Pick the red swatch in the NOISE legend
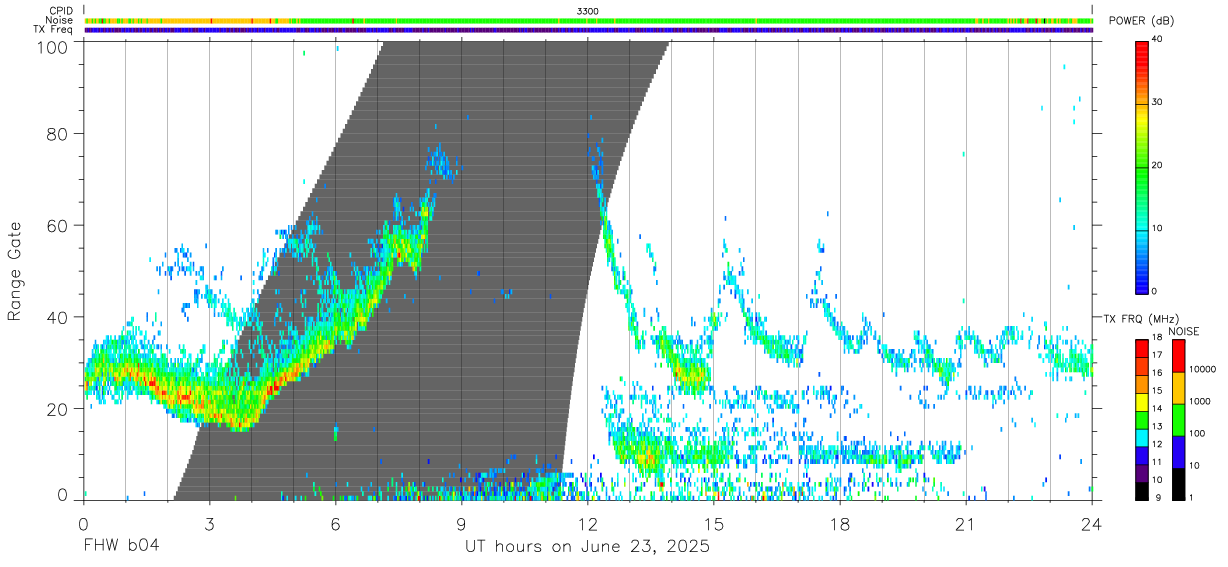The width and height of the screenshot is (1228, 567). pyautogui.click(x=1179, y=355)
